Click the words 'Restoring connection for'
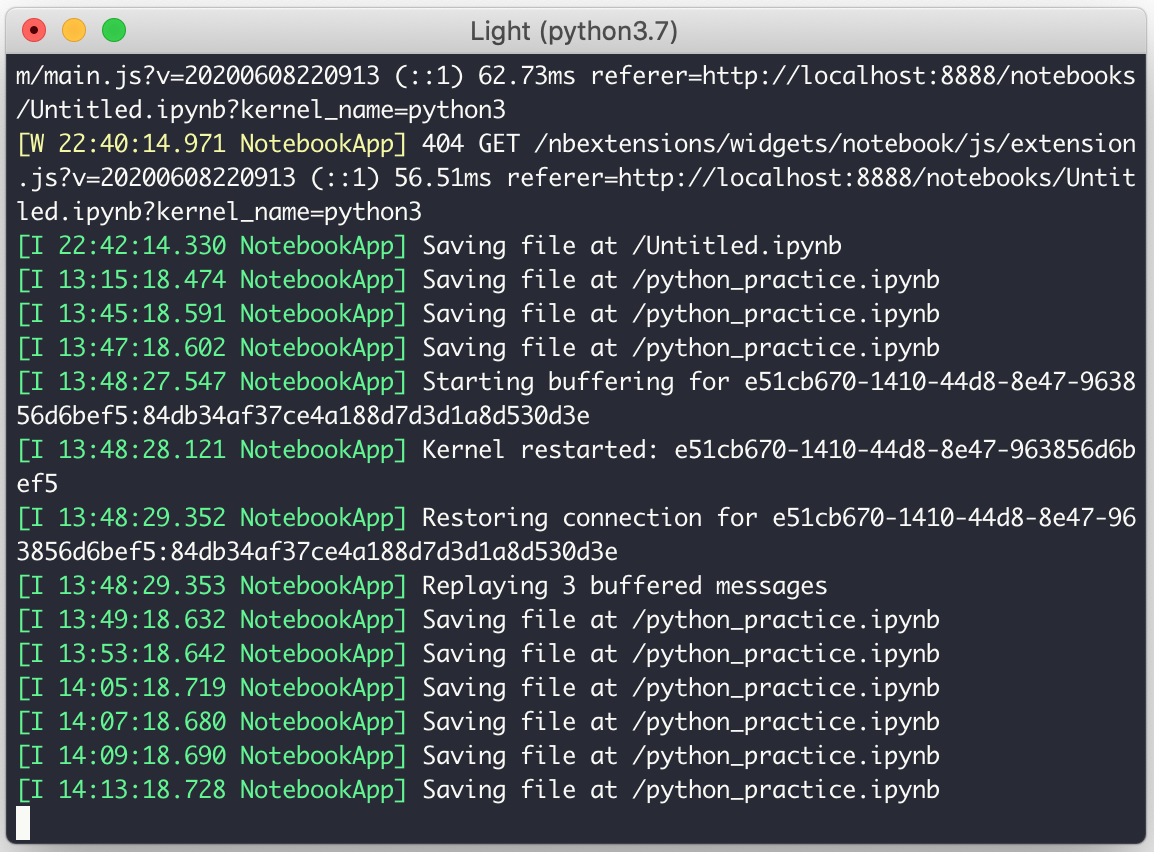The width and height of the screenshot is (1154, 852). tap(590, 518)
